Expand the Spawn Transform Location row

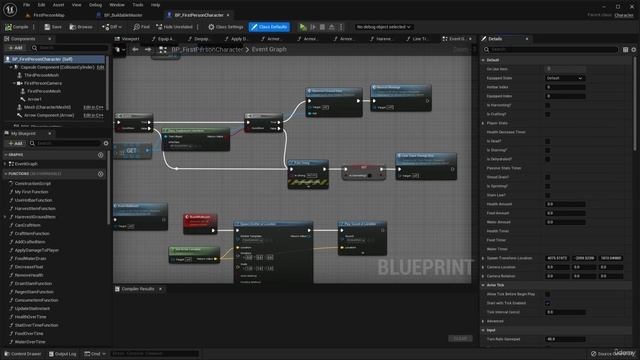(483, 258)
